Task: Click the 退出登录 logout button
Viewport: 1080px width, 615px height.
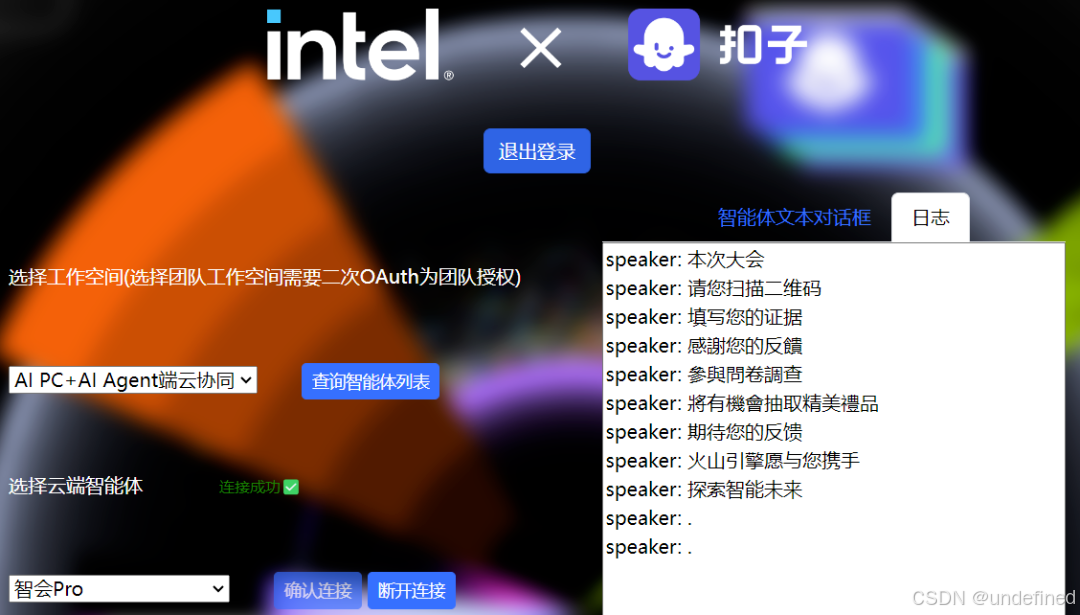Action: click(x=537, y=151)
